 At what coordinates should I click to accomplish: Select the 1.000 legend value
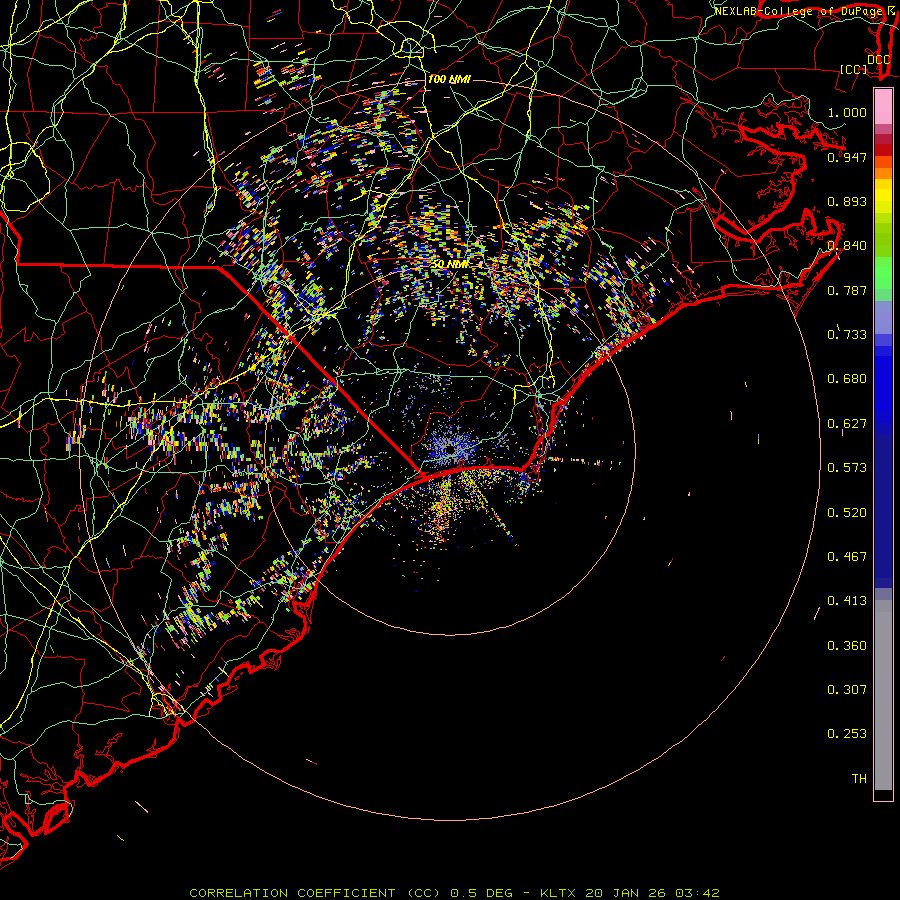847,112
